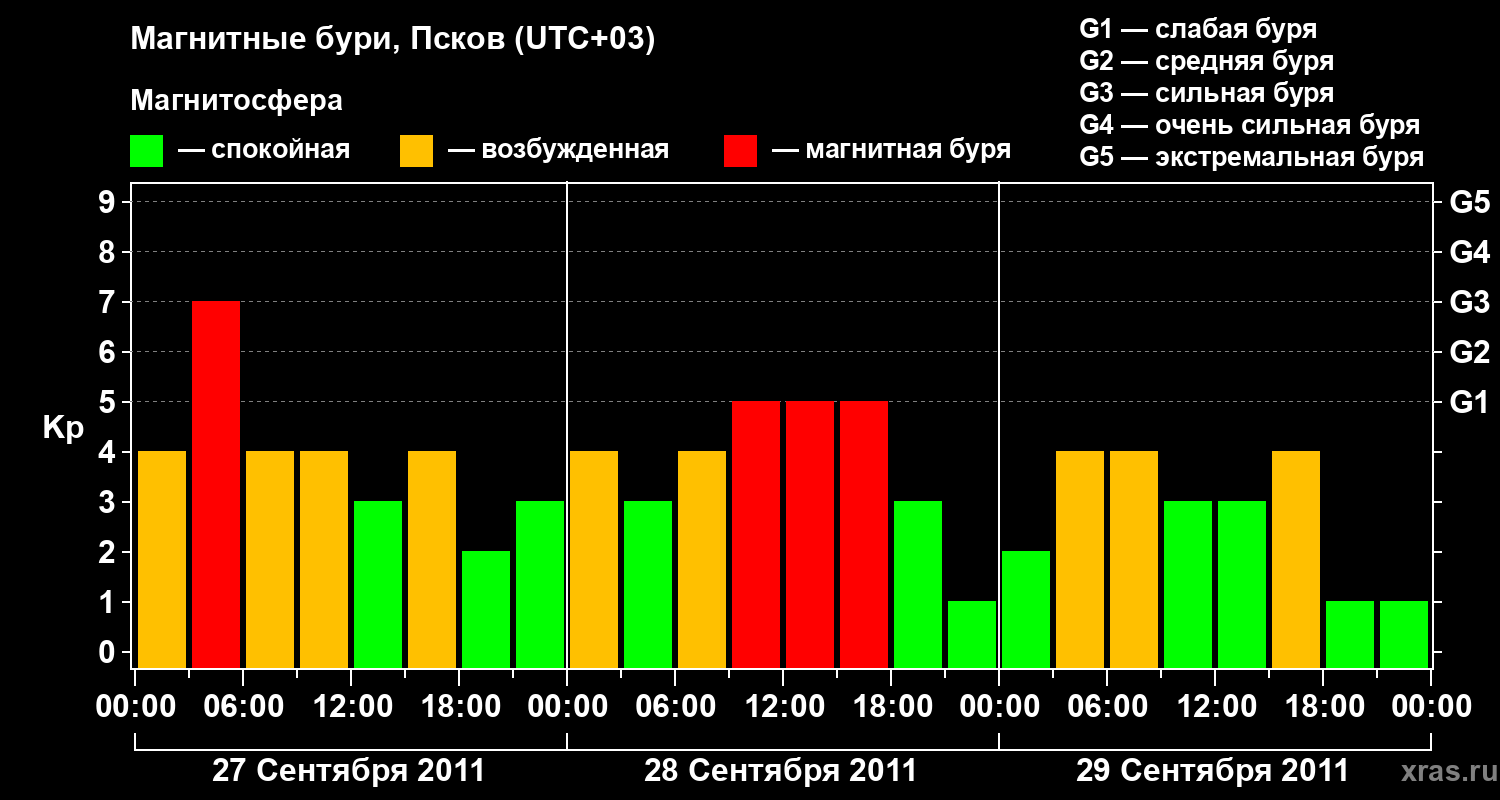Click the 'G3' label on the right axis
The image size is (1500, 800).
coord(1470,302)
